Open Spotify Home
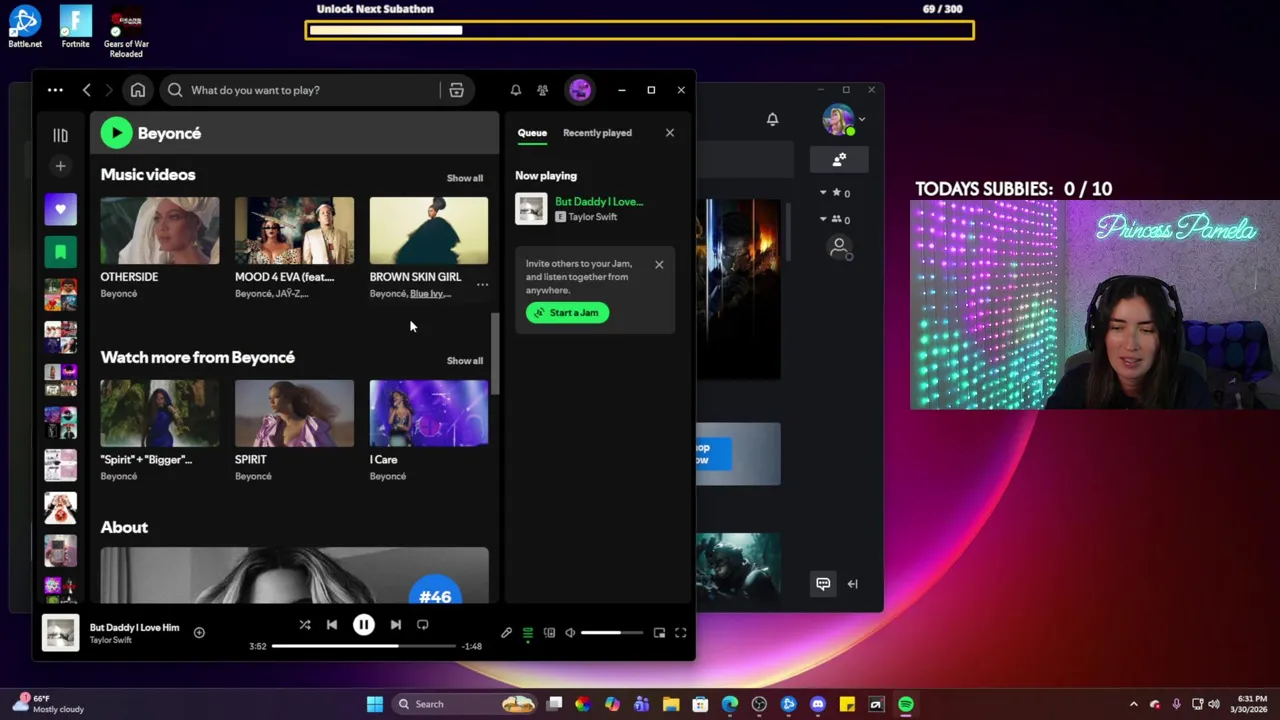The width and height of the screenshot is (1280, 720). click(138, 90)
